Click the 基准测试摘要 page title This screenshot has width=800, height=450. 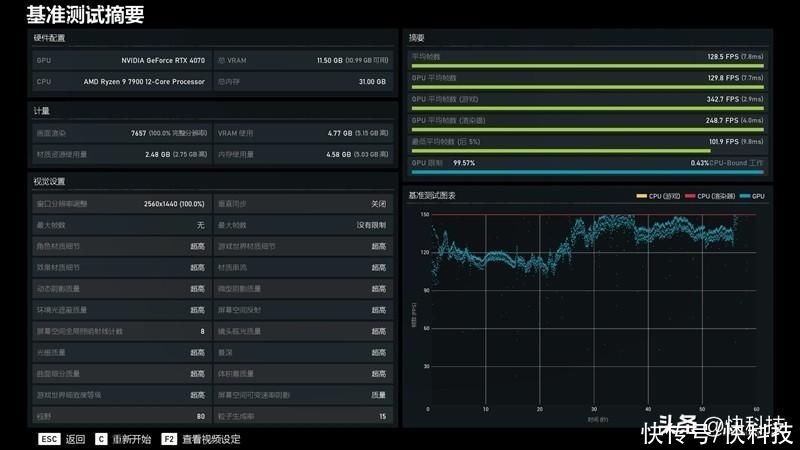[x=85, y=14]
